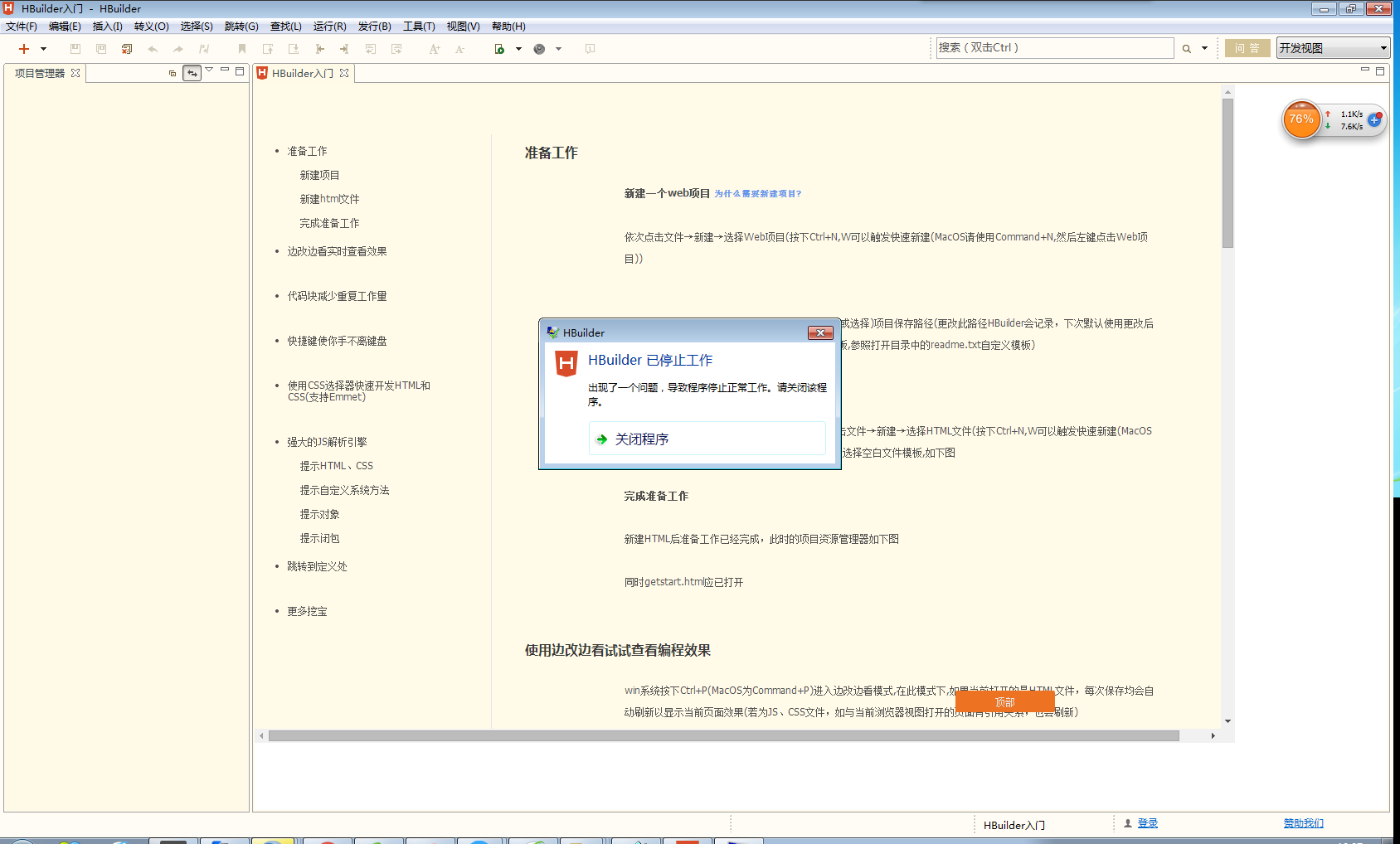
Task: Open the dropdown next to the globe icon
Action: tap(559, 49)
